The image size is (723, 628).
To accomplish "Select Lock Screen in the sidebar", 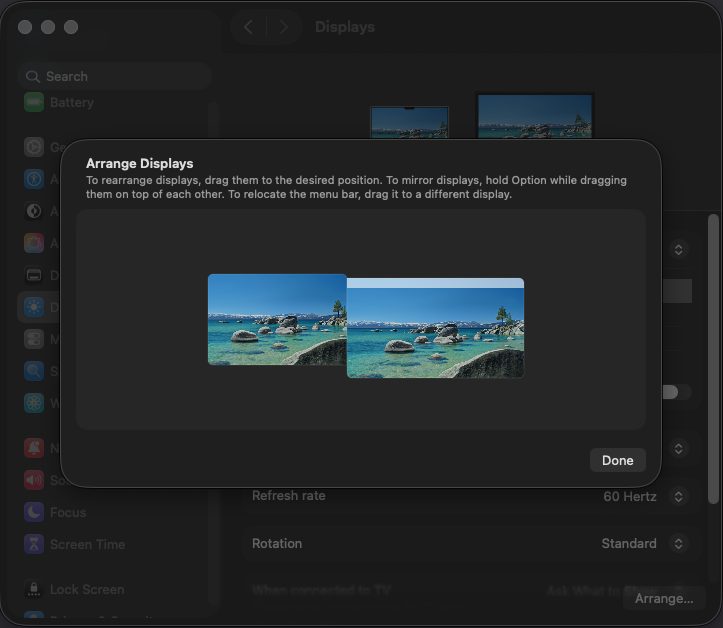I will click(x=87, y=590).
